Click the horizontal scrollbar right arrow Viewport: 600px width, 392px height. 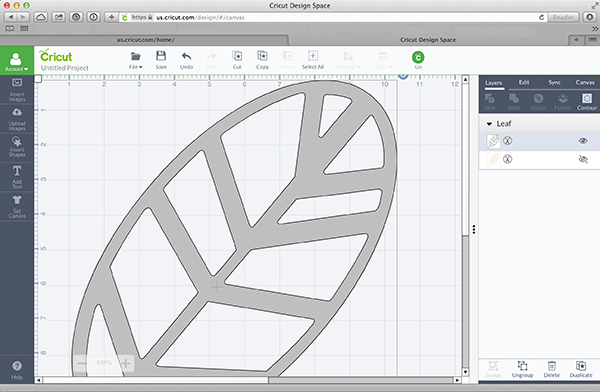(457, 380)
